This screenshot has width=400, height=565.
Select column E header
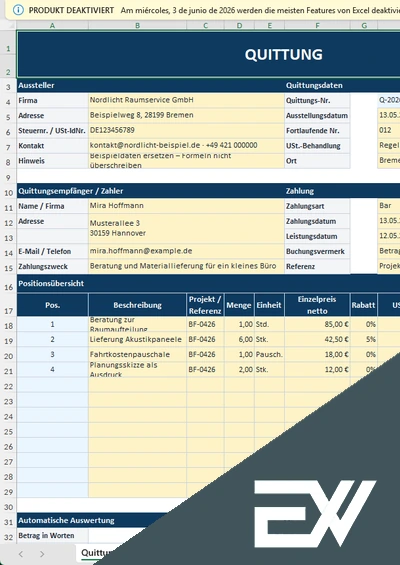(x=270, y=25)
